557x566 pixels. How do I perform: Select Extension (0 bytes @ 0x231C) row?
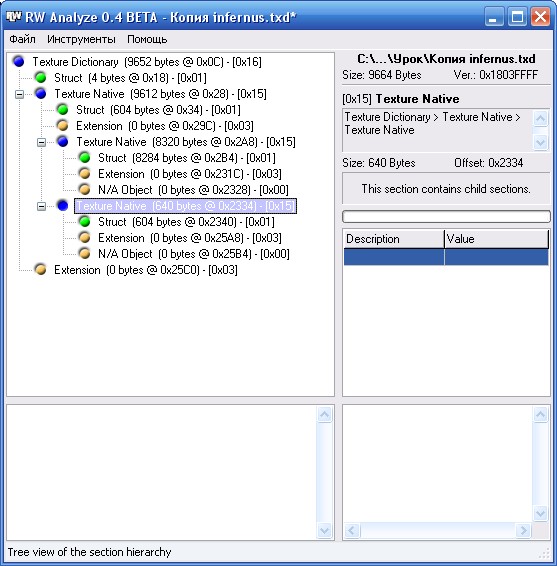[x=190, y=174]
